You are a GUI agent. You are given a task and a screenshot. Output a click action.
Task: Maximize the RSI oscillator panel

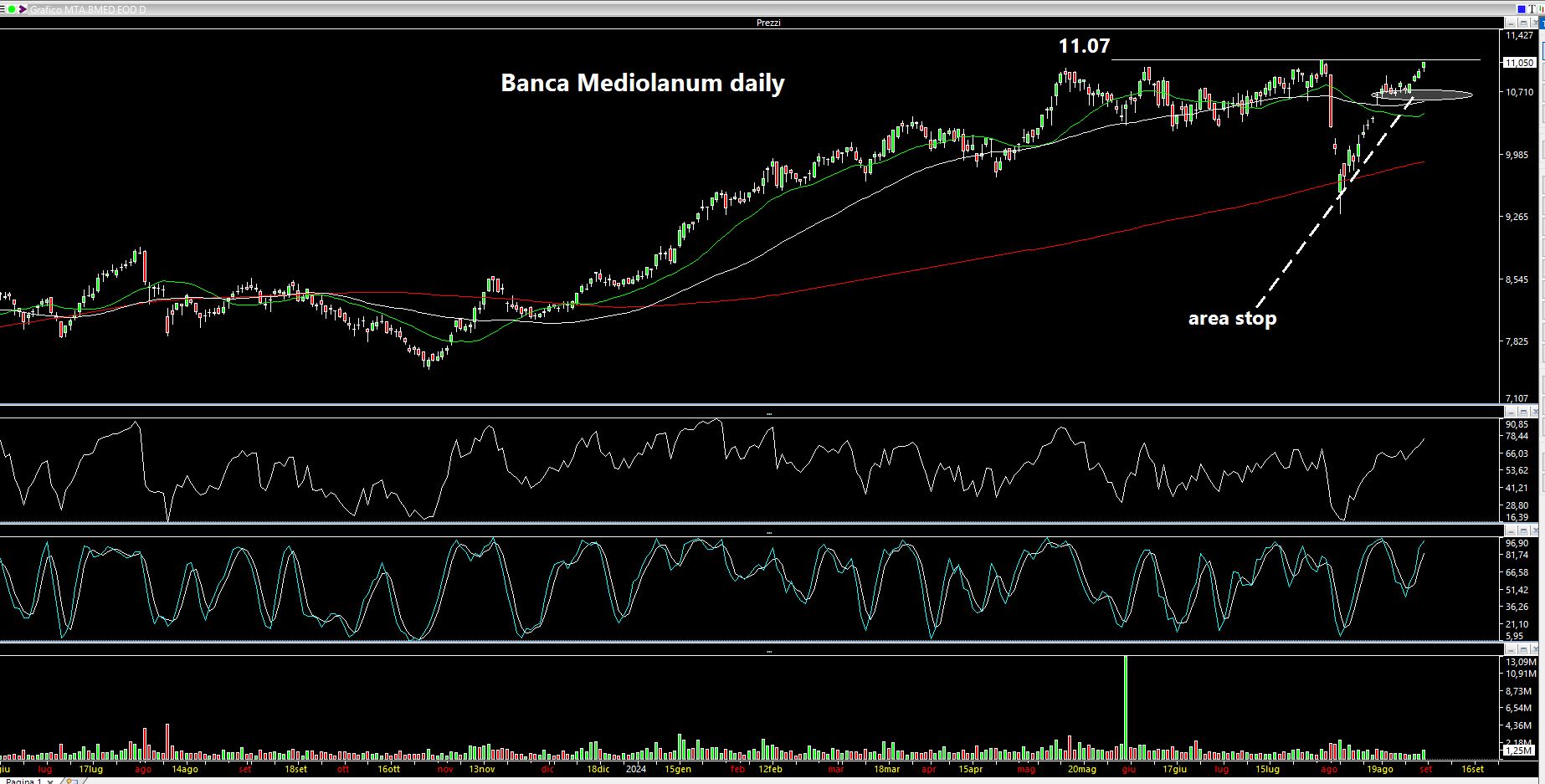point(1523,412)
